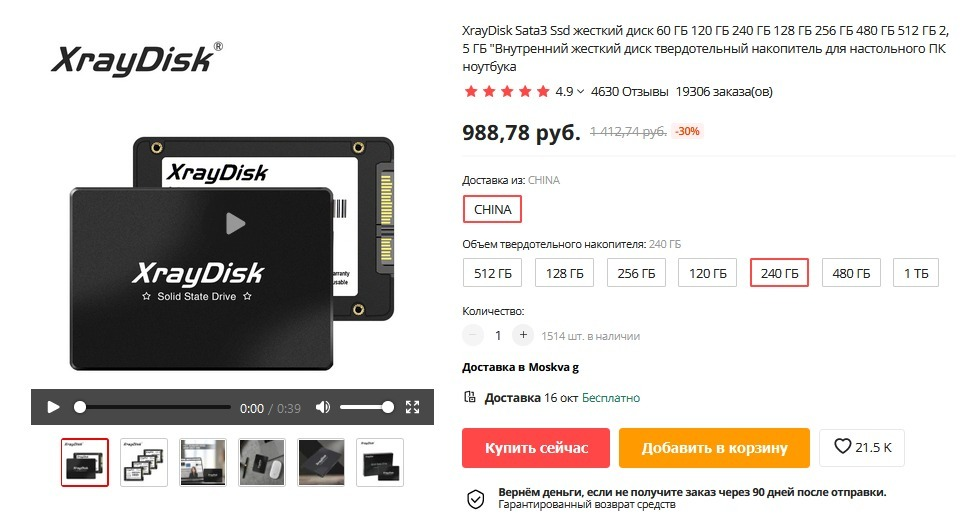Open the stacked SSDs second thumbnail
973x530 pixels.
144,462
